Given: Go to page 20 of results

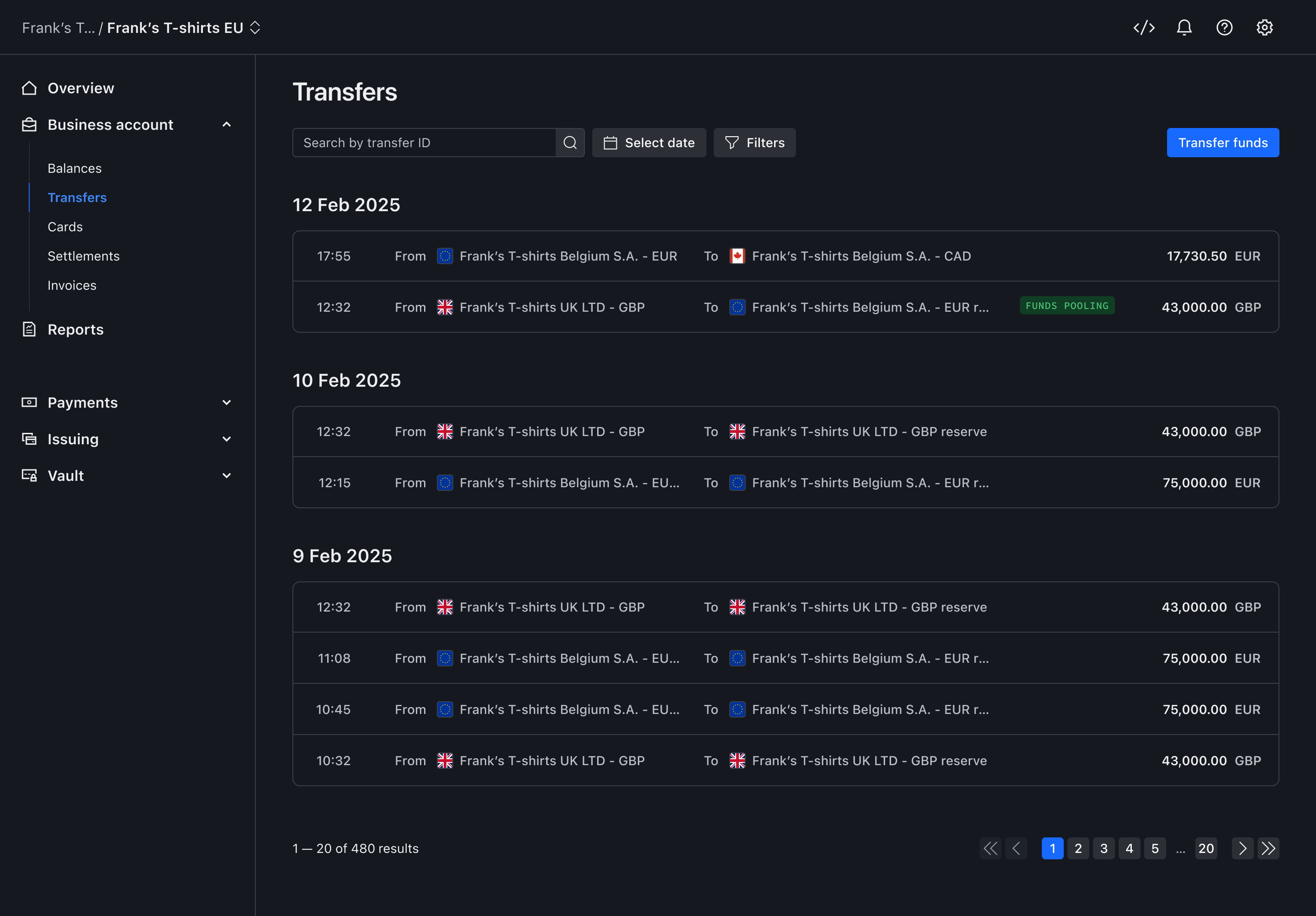Looking at the screenshot, I should 1206,848.
